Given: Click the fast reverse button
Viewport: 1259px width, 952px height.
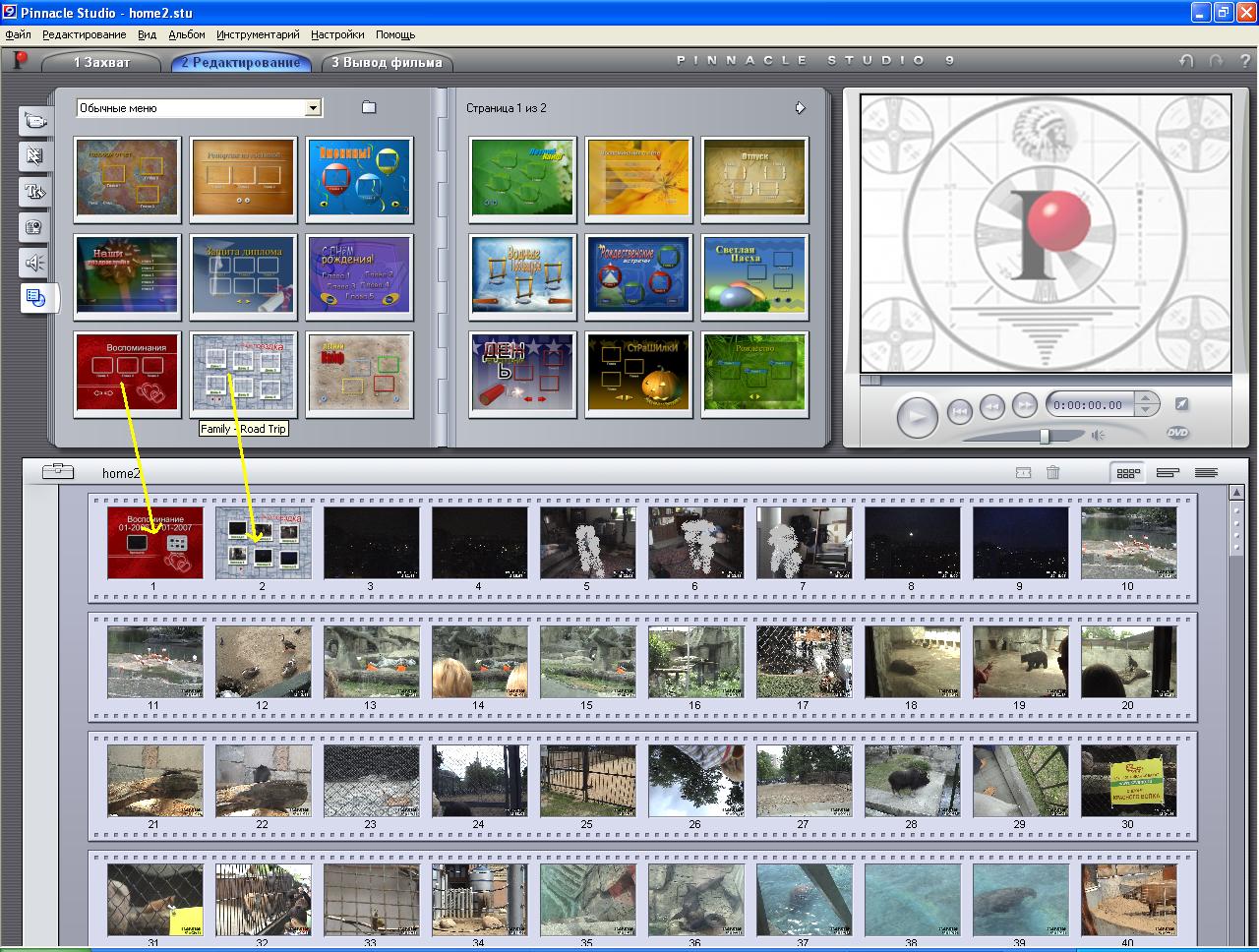Looking at the screenshot, I should click(992, 405).
